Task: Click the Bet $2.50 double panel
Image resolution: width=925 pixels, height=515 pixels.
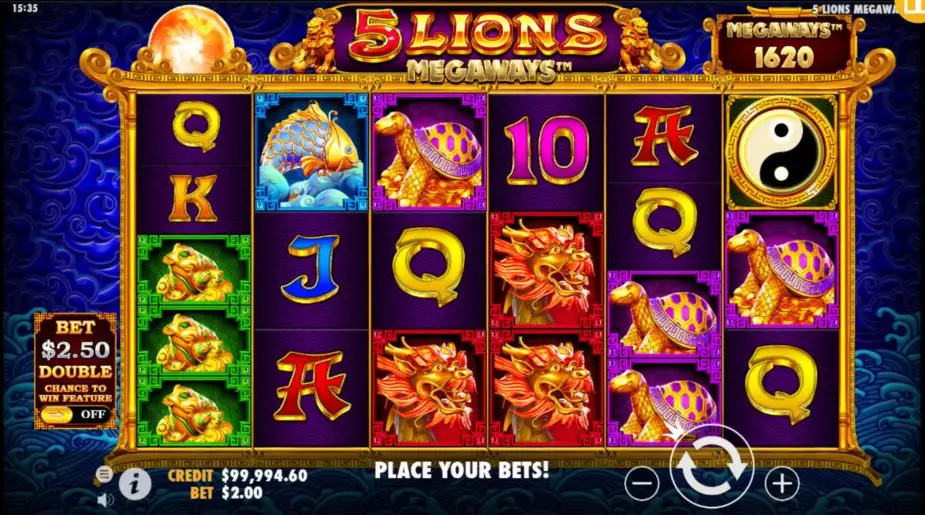Action: tap(75, 370)
